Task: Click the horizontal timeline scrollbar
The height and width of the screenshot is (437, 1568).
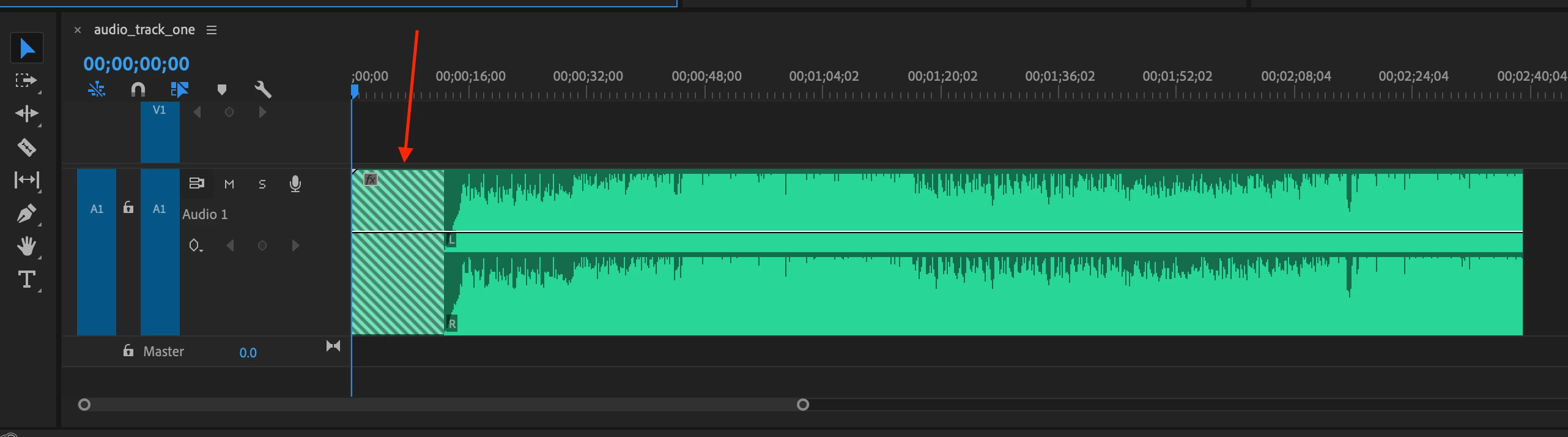Action: (444, 405)
